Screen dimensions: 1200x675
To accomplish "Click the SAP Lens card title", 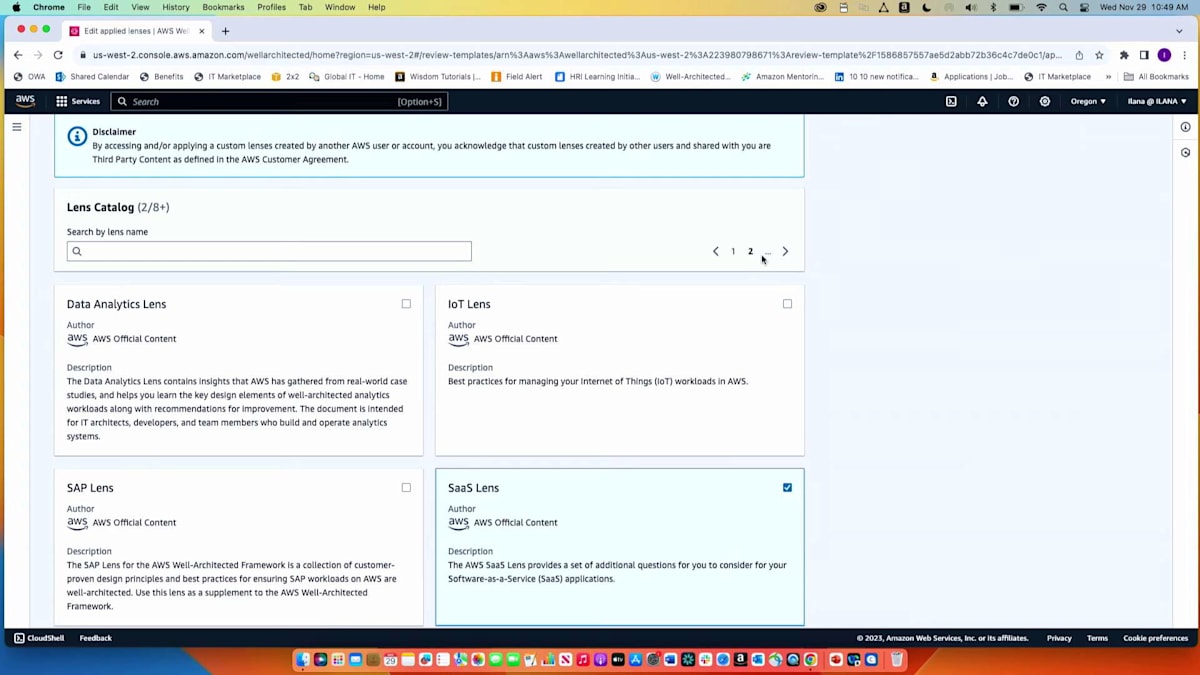I will pyautogui.click(x=90, y=488).
